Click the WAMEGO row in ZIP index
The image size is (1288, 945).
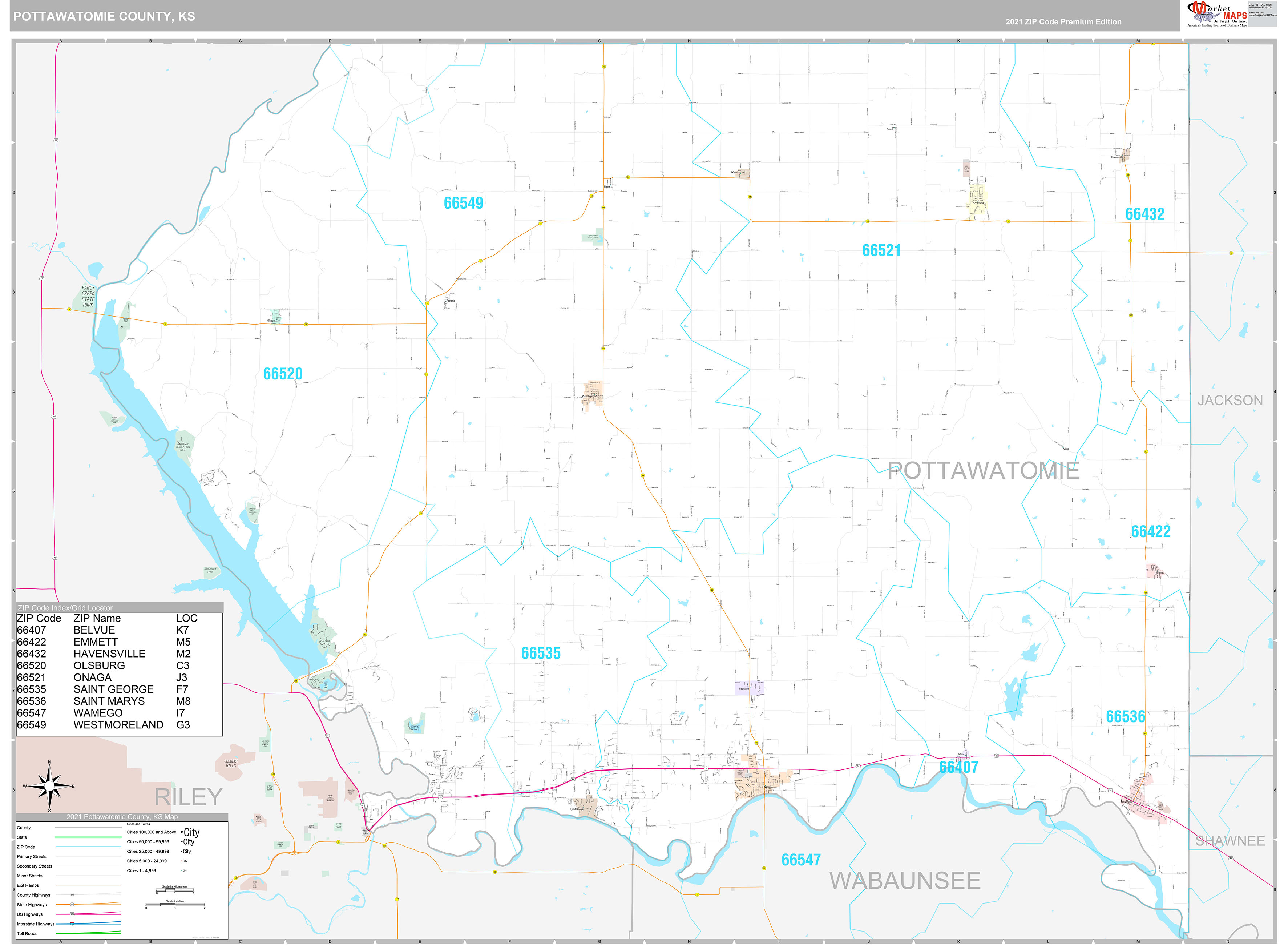[98, 713]
